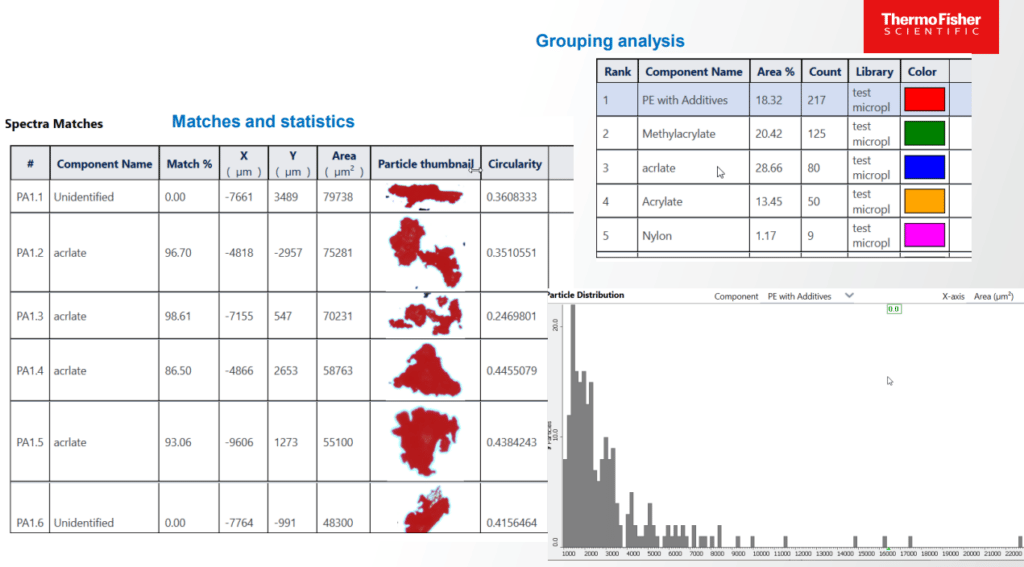Select the PA1.4 particle thumbnail image
The height and width of the screenshot is (567, 1024).
[426, 370]
